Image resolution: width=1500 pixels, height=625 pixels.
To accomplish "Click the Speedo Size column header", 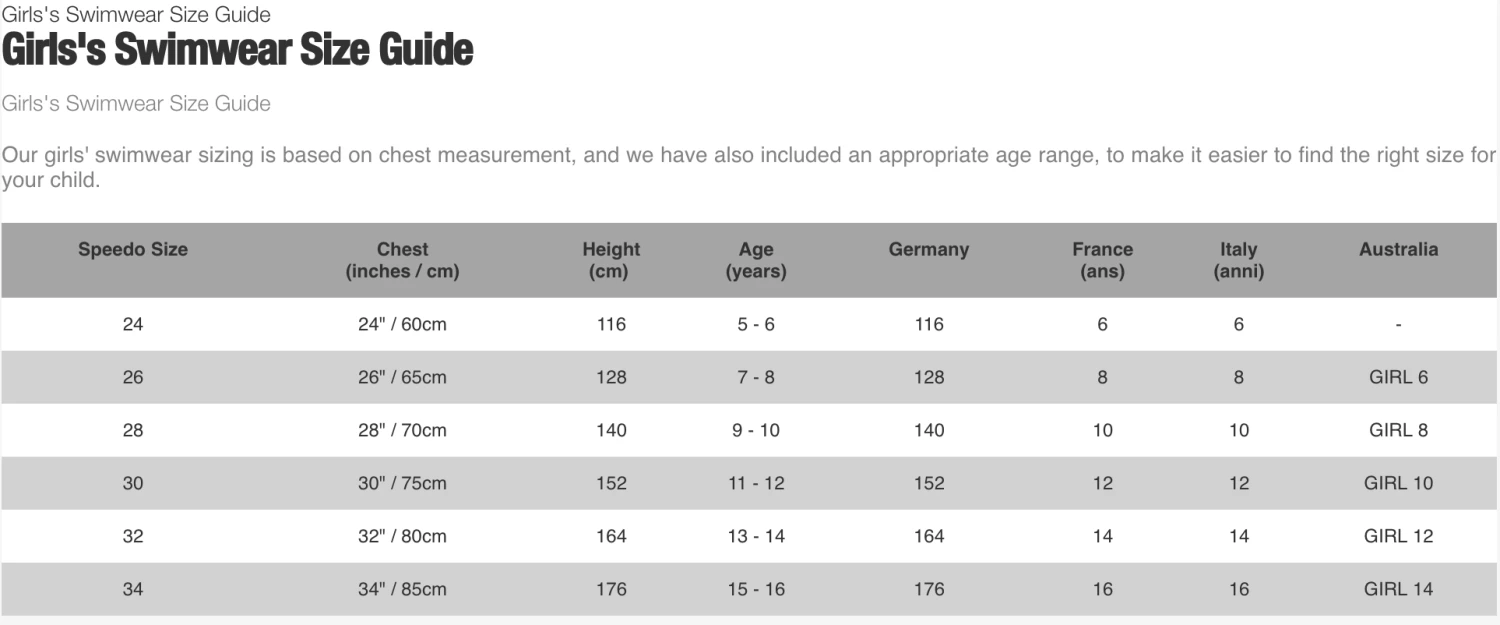I will click(x=133, y=250).
